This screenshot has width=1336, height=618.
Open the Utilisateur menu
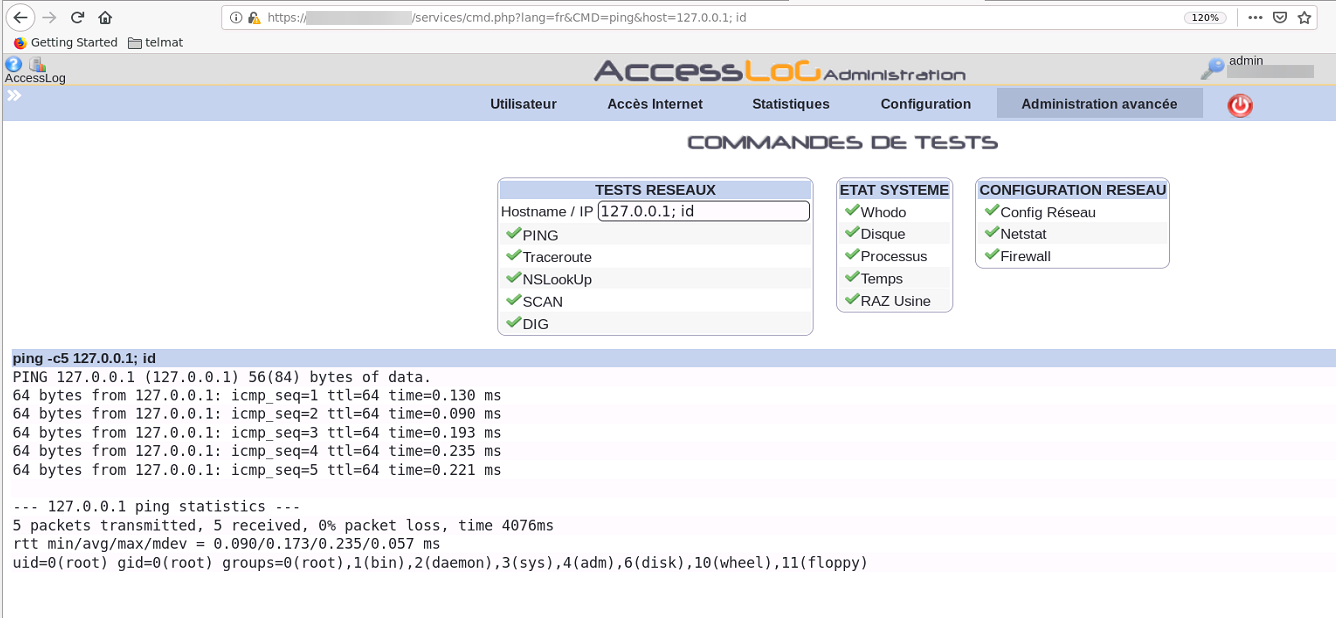point(523,103)
